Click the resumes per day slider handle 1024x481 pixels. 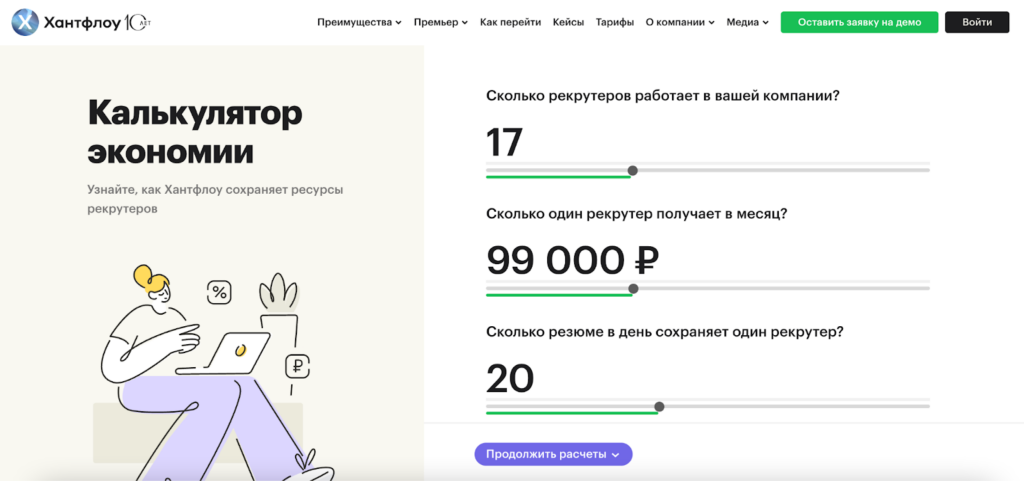658,406
